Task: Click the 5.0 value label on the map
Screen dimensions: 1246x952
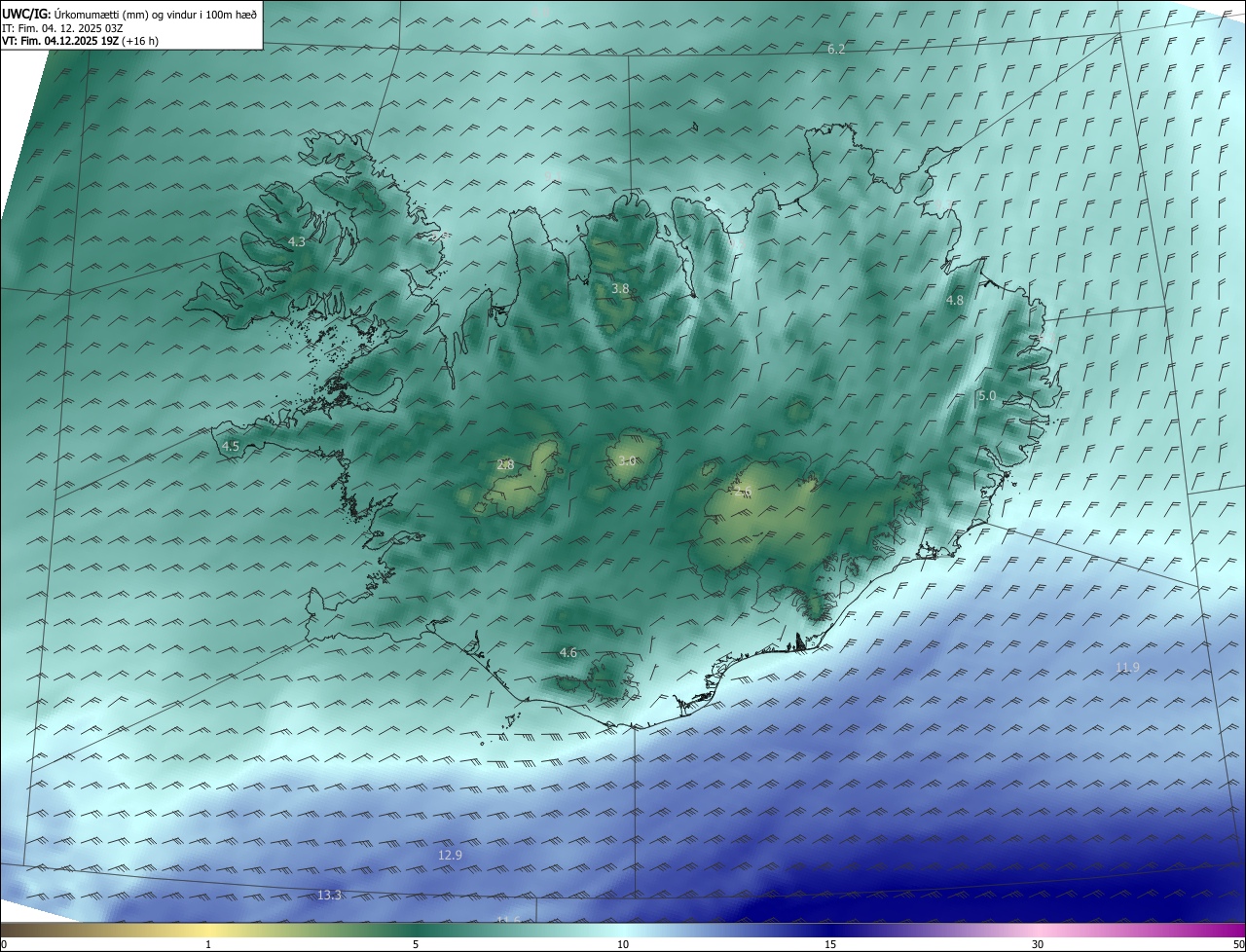Action: [x=987, y=396]
